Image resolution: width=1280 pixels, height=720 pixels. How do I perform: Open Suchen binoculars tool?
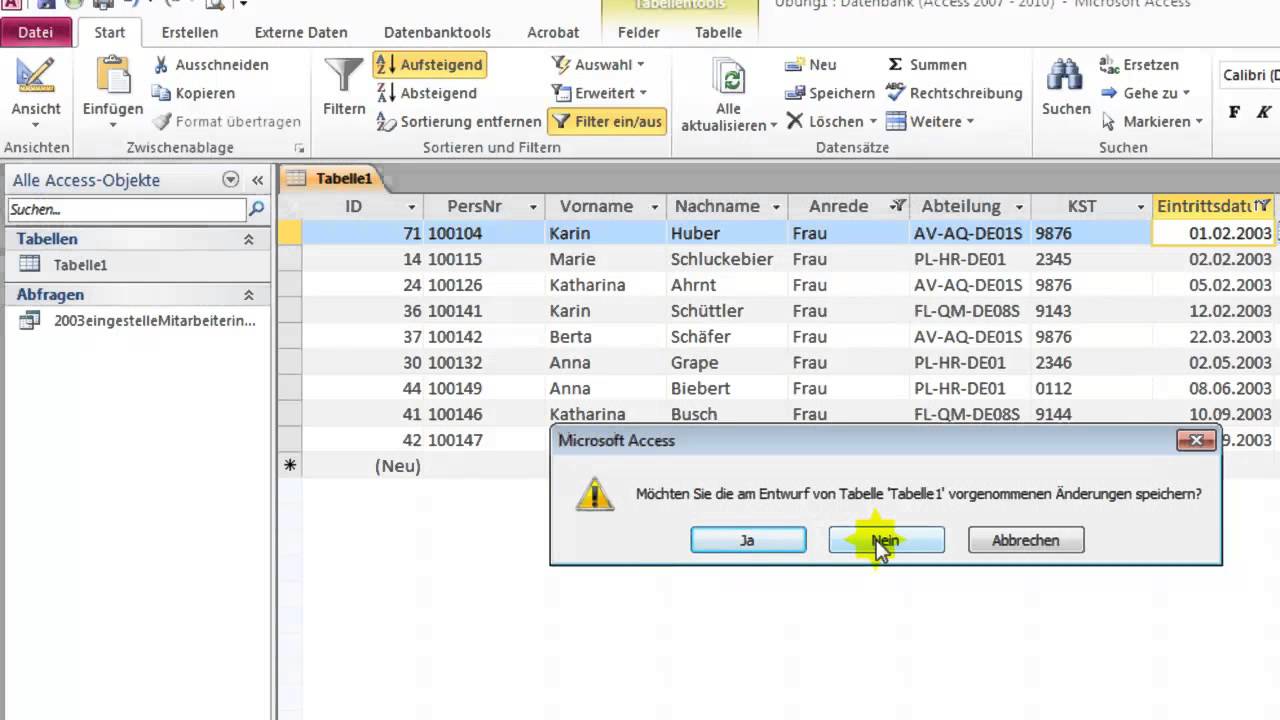1066,86
